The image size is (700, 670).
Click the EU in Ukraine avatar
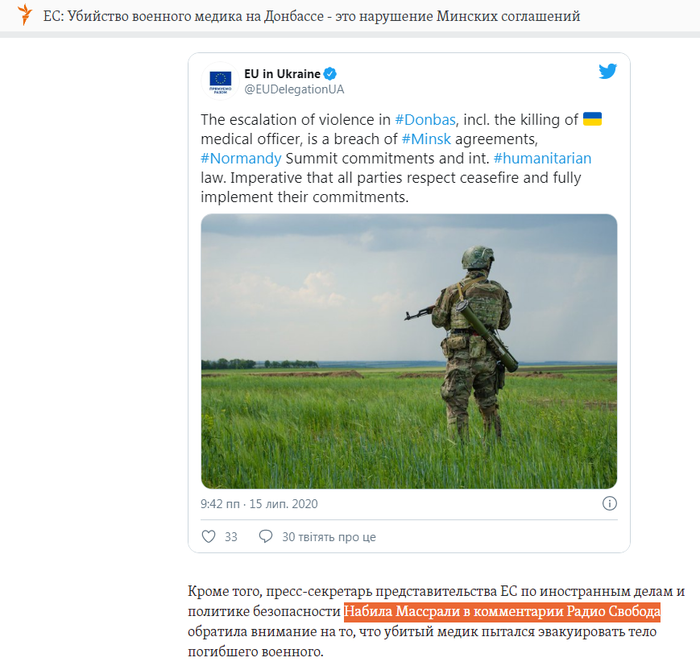pos(221,81)
